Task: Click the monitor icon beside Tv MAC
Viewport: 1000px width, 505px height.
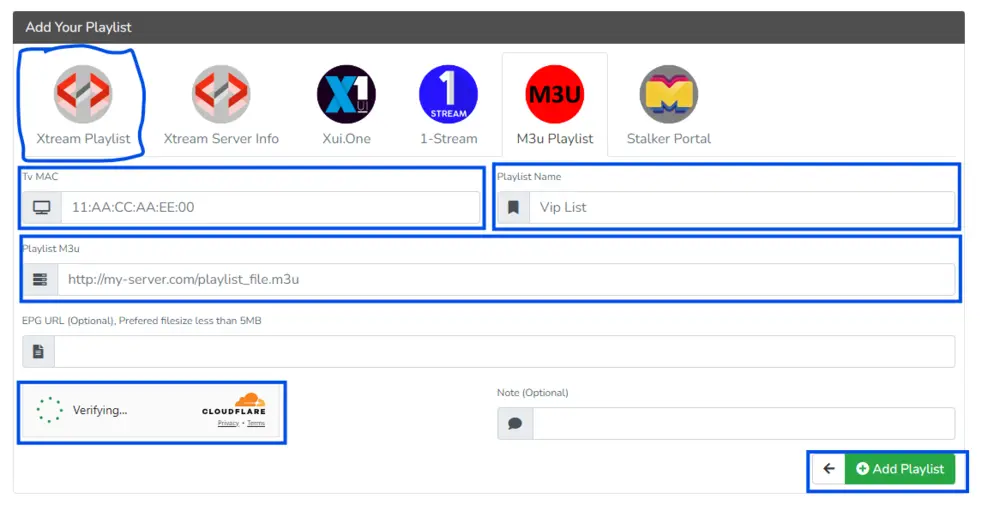Action: (42, 208)
